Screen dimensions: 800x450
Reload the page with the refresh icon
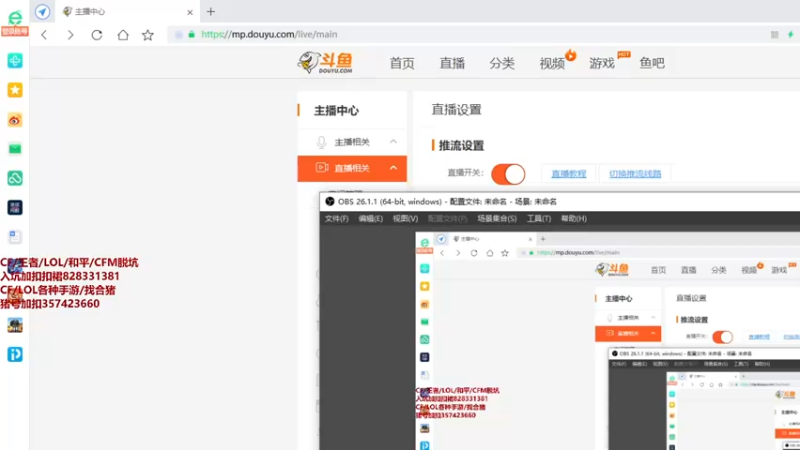pos(97,35)
